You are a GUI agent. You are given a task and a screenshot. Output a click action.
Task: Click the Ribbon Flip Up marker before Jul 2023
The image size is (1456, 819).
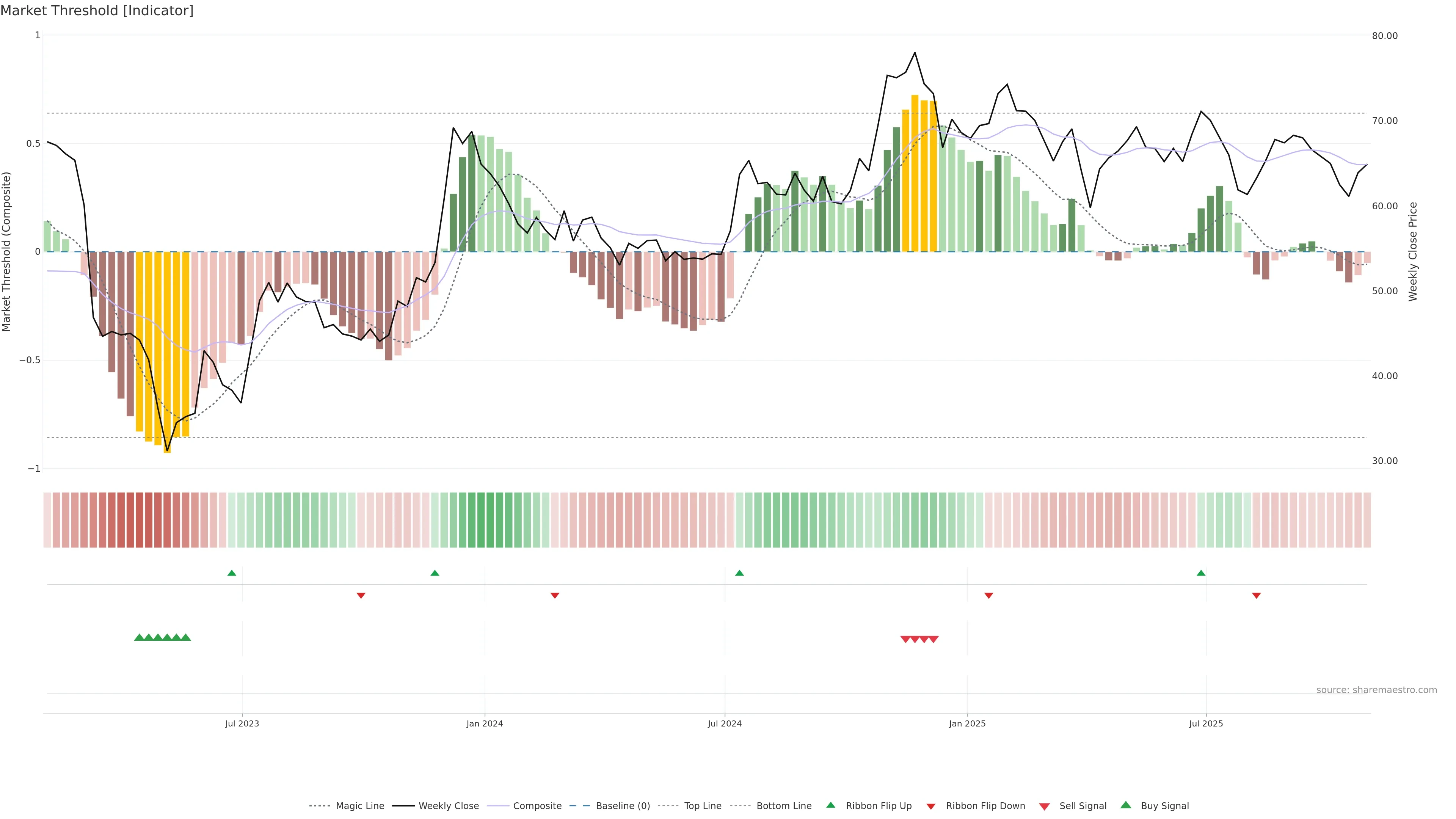coord(232,573)
